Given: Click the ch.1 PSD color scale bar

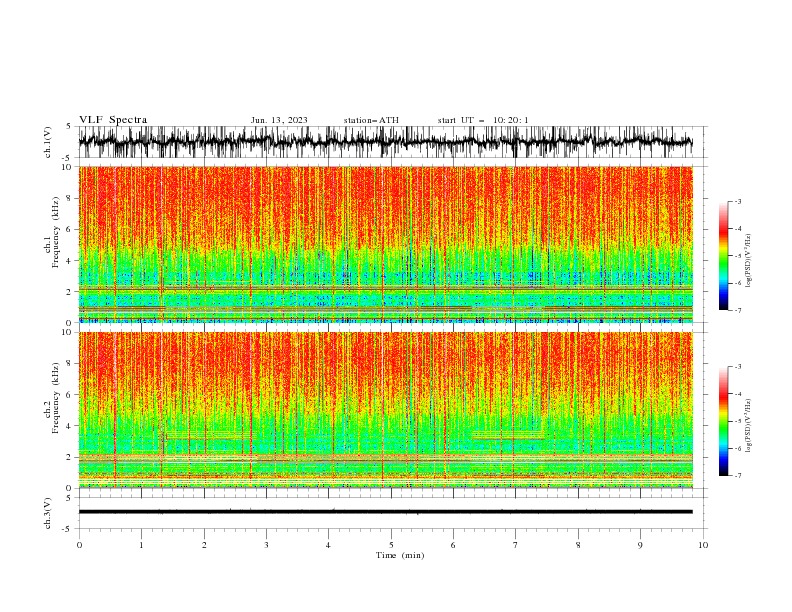Looking at the screenshot, I should [723, 256].
